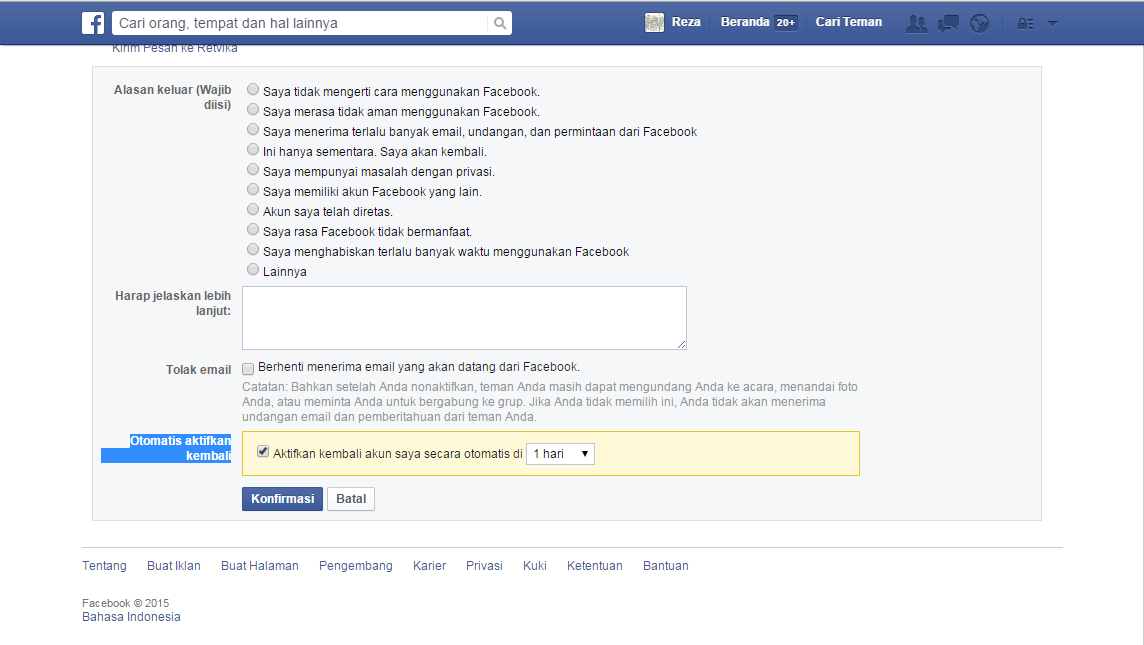Image resolution: width=1144 pixels, height=645 pixels.
Task: Open Pengembang footer link
Action: 355,565
